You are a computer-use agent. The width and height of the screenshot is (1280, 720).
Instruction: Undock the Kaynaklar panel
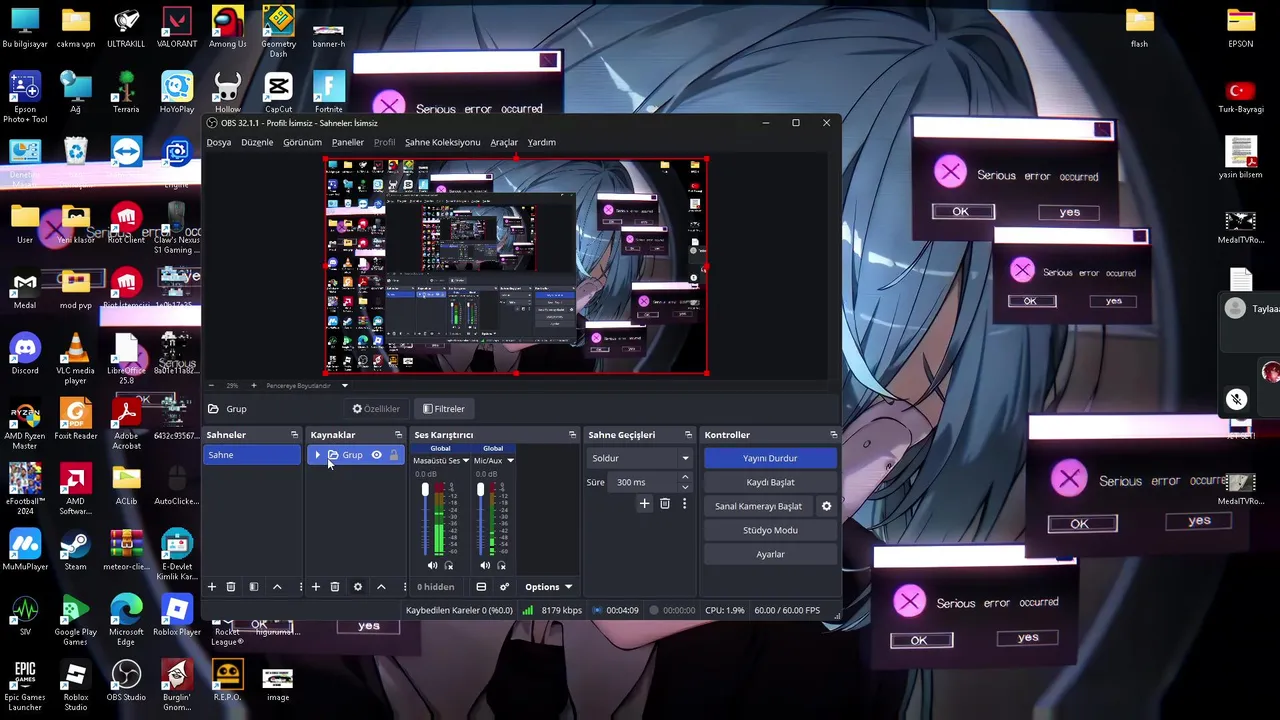(398, 435)
